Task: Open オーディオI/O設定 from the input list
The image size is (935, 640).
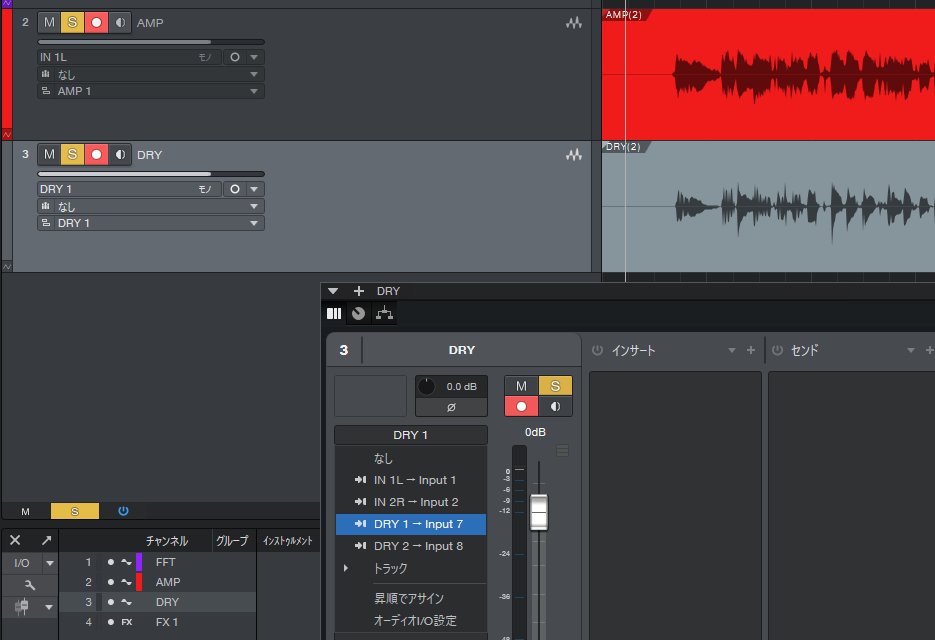Action: 414,620
